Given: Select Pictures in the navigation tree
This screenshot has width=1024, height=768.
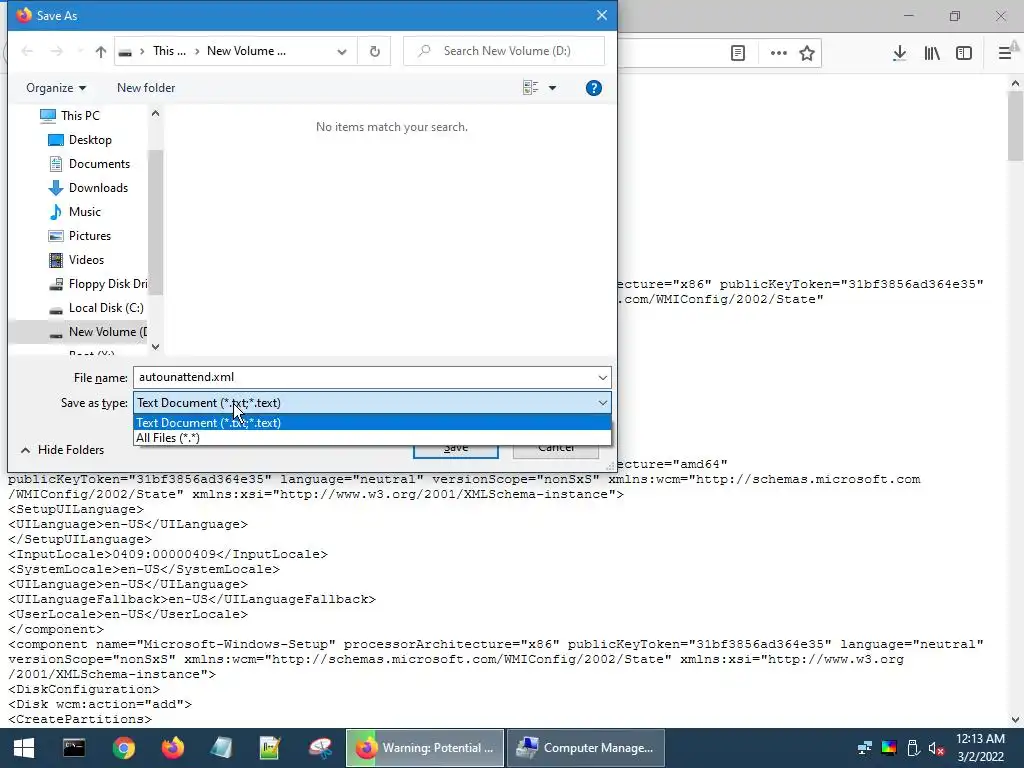Looking at the screenshot, I should tap(80, 236).
